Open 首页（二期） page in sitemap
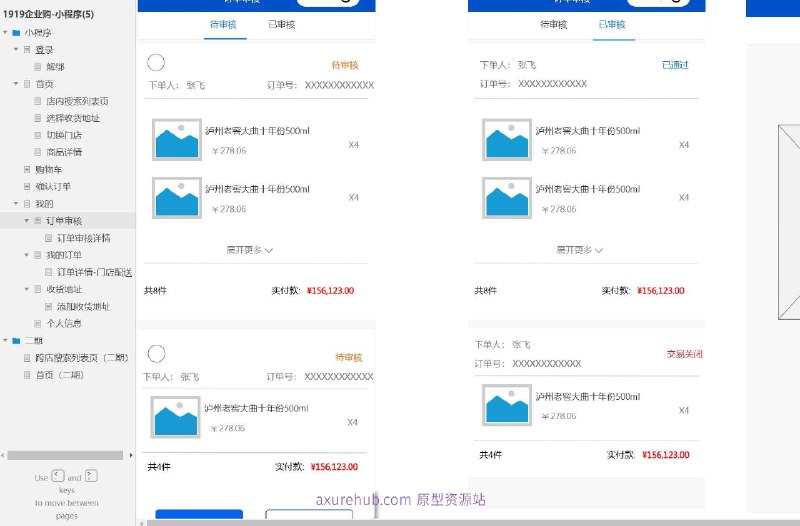The width and height of the screenshot is (800, 526). [x=60, y=374]
